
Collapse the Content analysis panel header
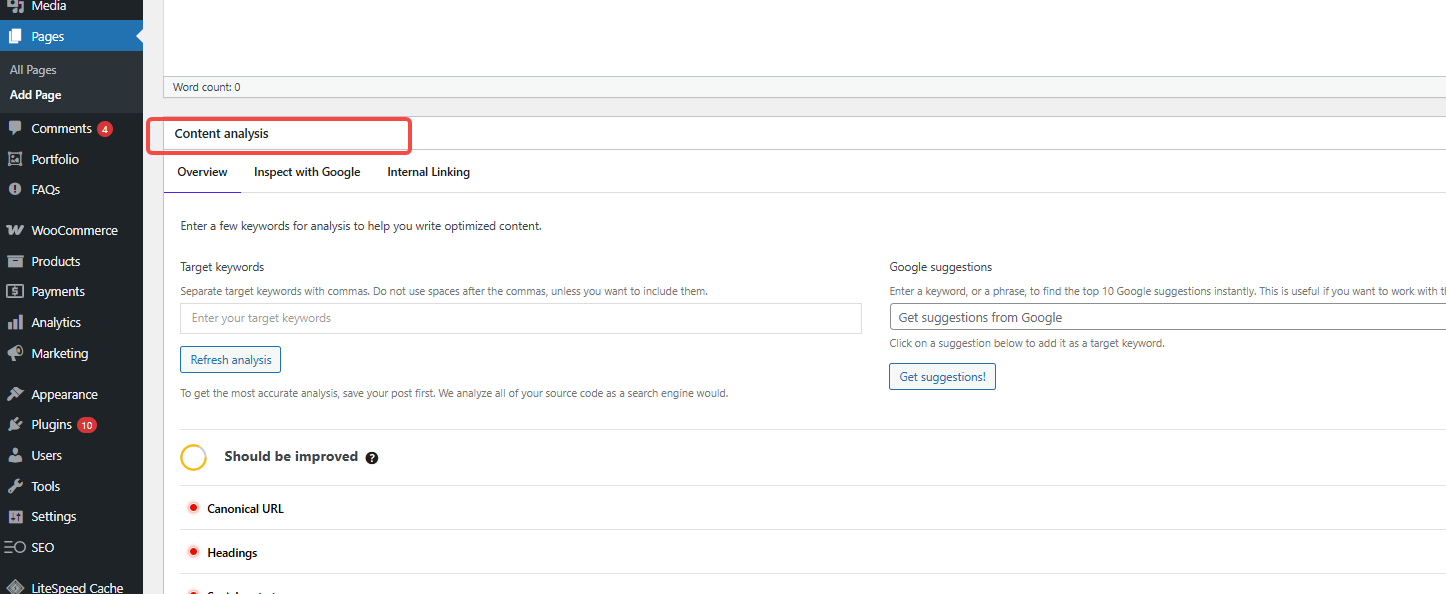click(222, 134)
